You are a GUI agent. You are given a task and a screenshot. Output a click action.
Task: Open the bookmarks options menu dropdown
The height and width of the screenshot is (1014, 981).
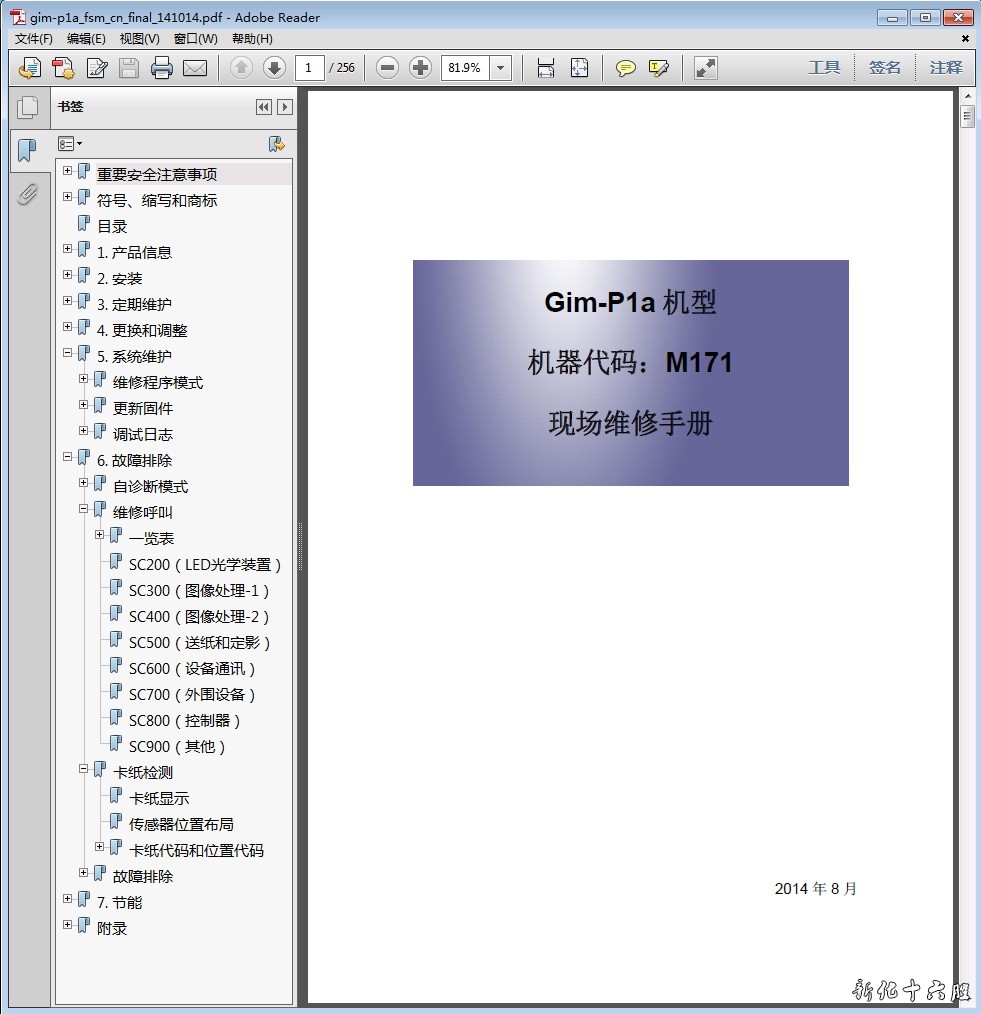(x=70, y=144)
